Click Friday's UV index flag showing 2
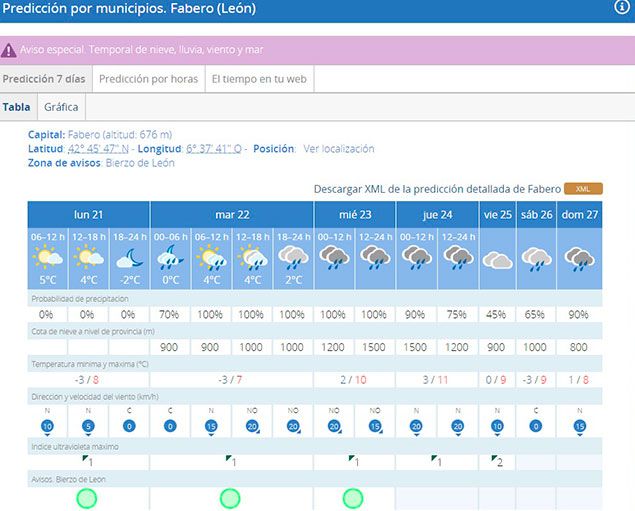 (497, 461)
